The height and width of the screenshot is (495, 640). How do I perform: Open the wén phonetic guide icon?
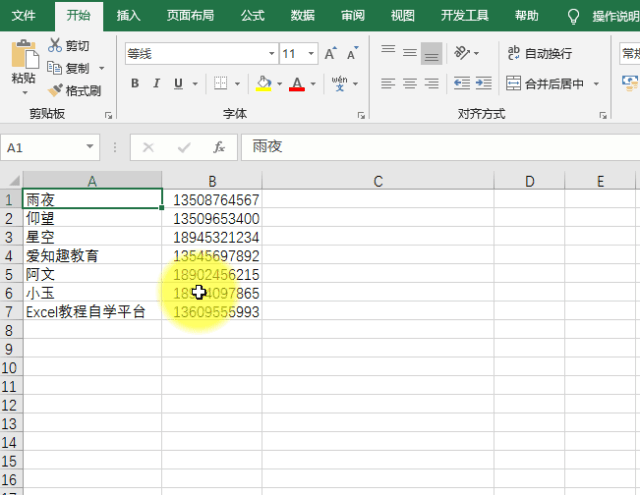[x=339, y=84]
